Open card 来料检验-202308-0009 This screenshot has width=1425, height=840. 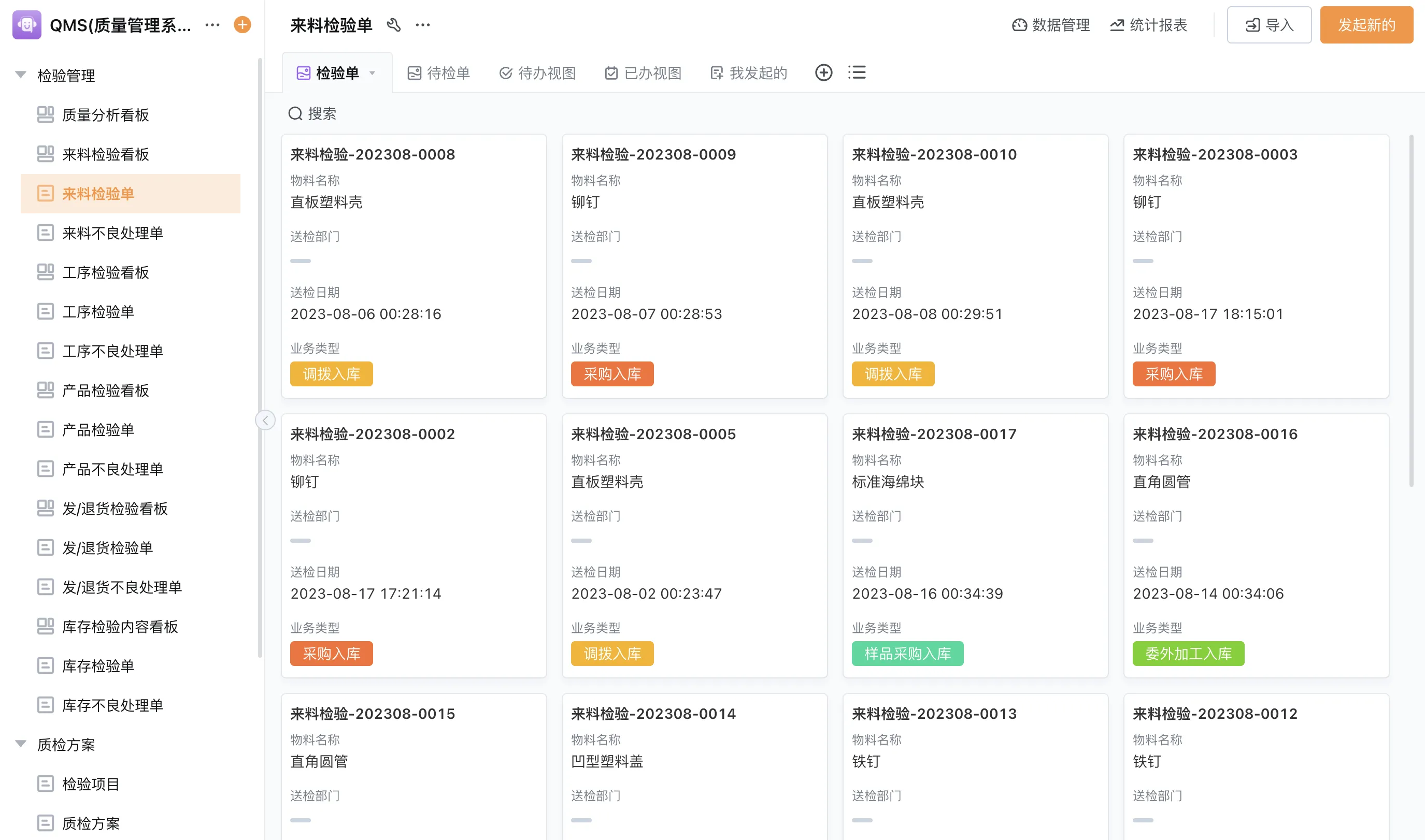pos(695,266)
